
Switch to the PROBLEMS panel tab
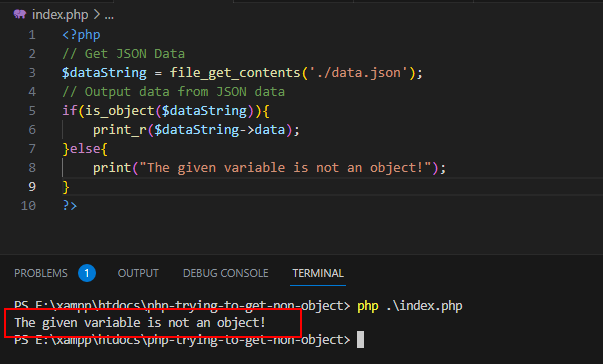point(41,273)
